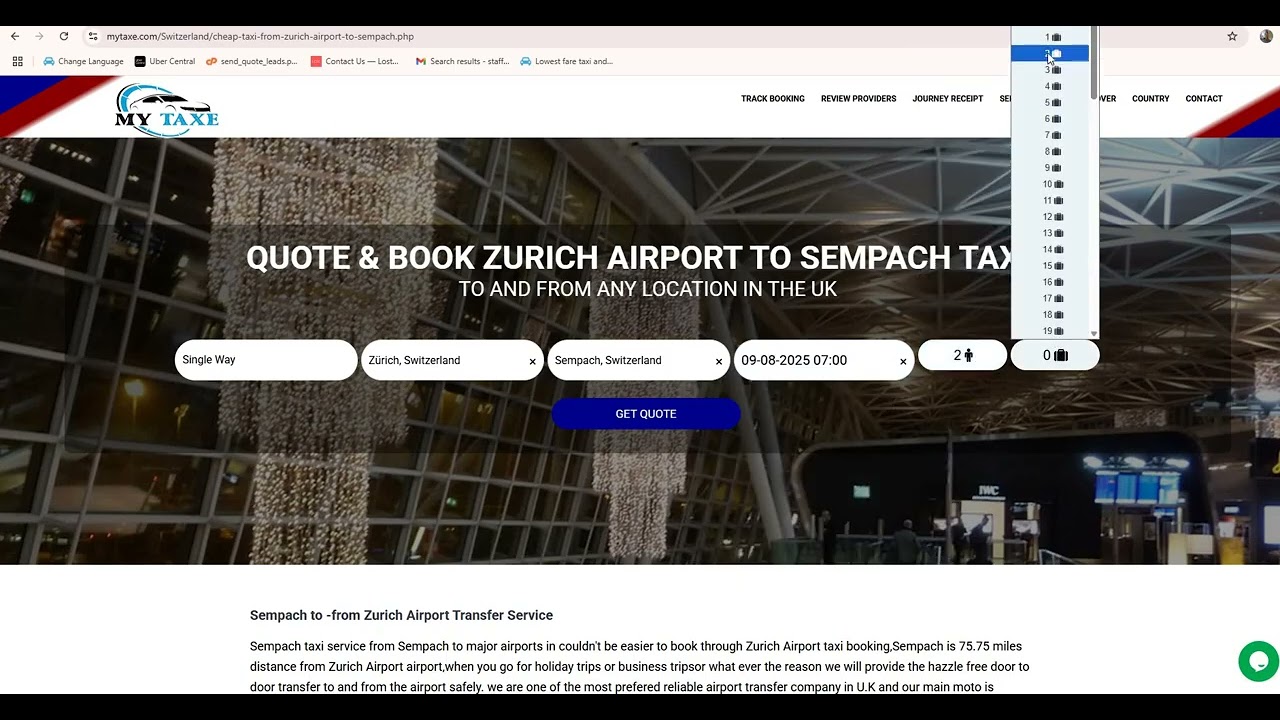Select 5 suitcases in luggage list
Image resolution: width=1280 pixels, height=720 pixels.
[1050, 103]
